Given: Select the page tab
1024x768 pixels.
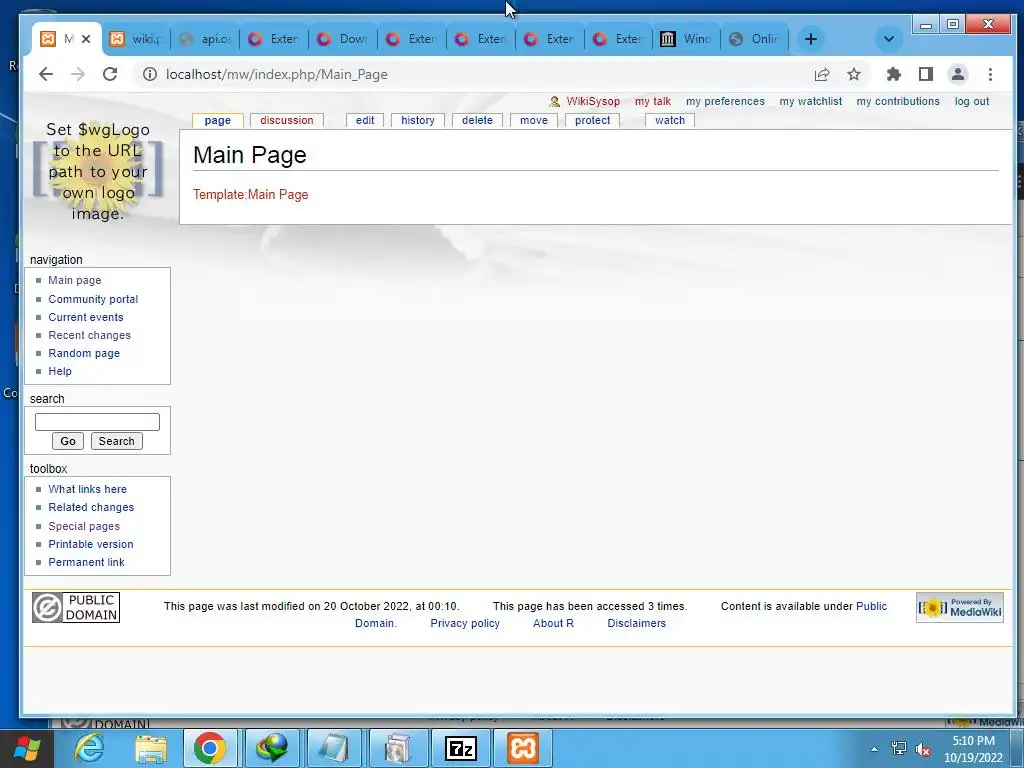Looking at the screenshot, I should (217, 120).
